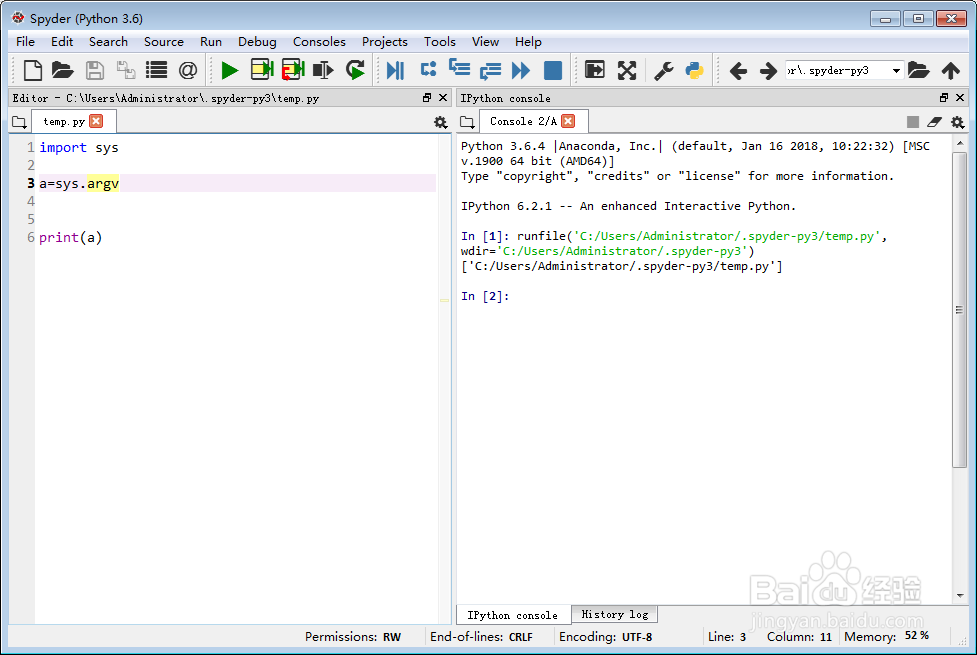Open a file using the folder icon

(62, 70)
